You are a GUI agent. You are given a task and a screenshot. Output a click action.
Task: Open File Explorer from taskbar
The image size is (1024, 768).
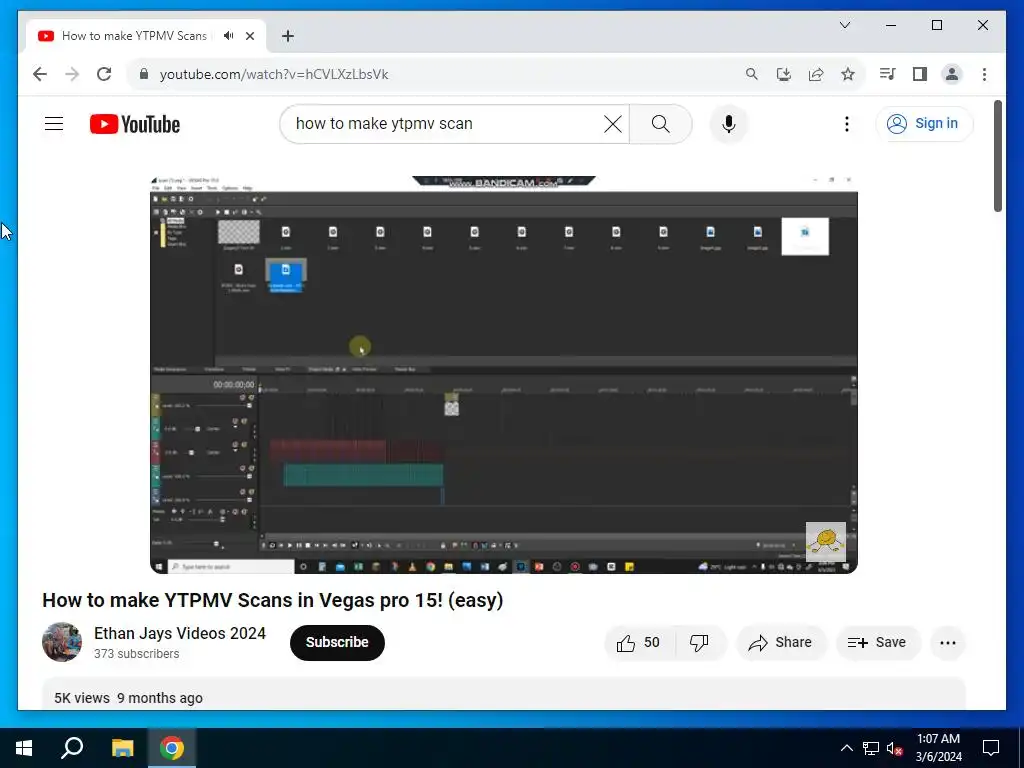click(122, 748)
